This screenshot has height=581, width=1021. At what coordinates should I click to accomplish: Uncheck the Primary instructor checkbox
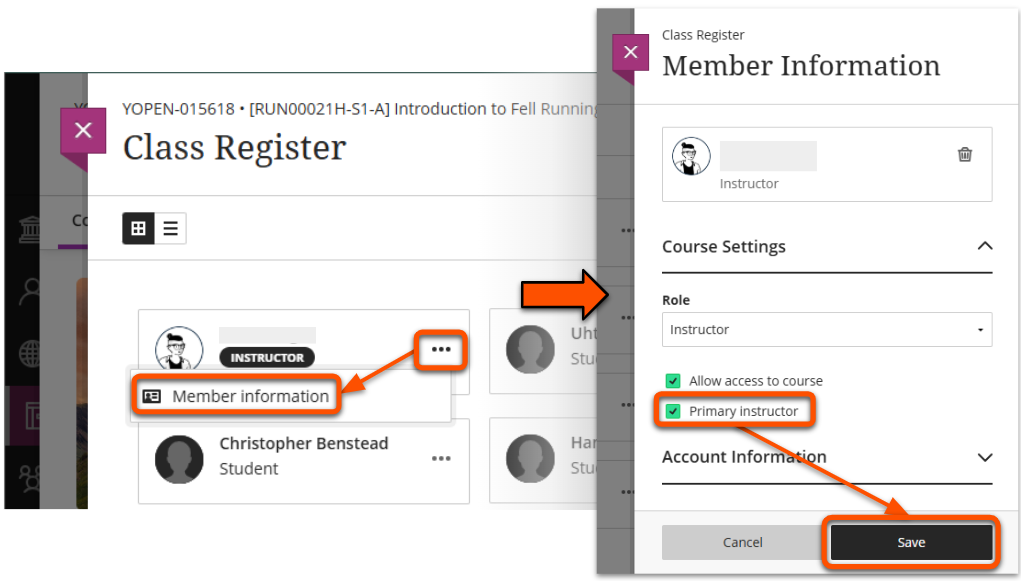click(673, 411)
